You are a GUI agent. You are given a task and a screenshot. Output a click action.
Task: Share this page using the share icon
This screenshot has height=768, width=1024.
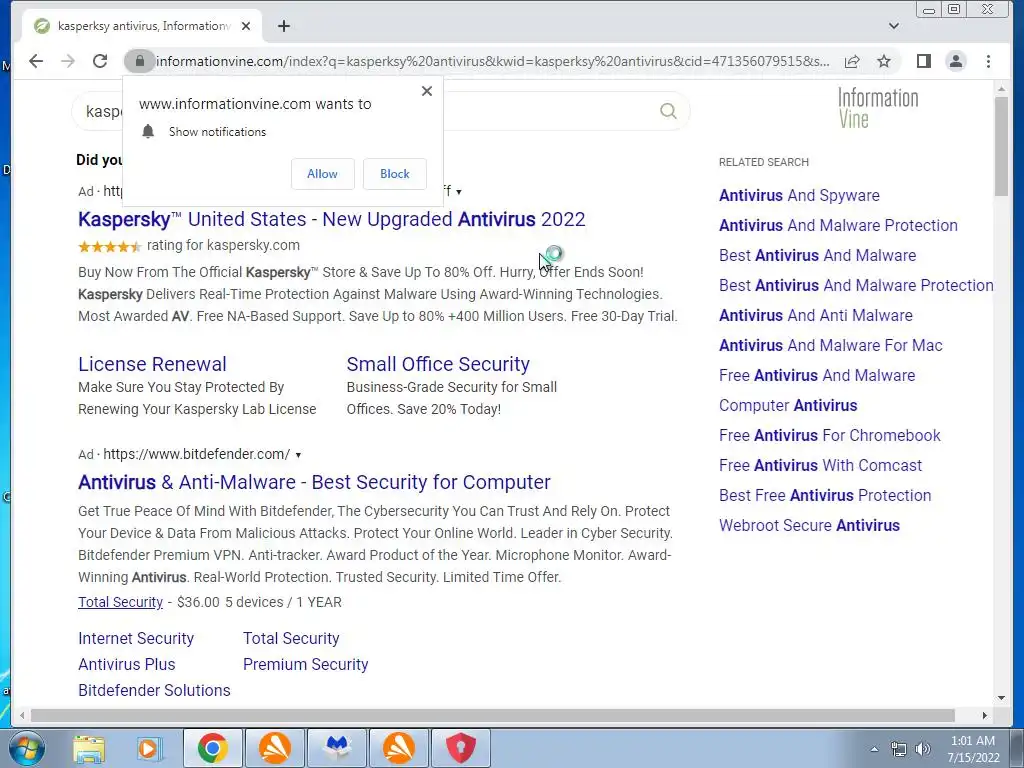click(x=852, y=61)
